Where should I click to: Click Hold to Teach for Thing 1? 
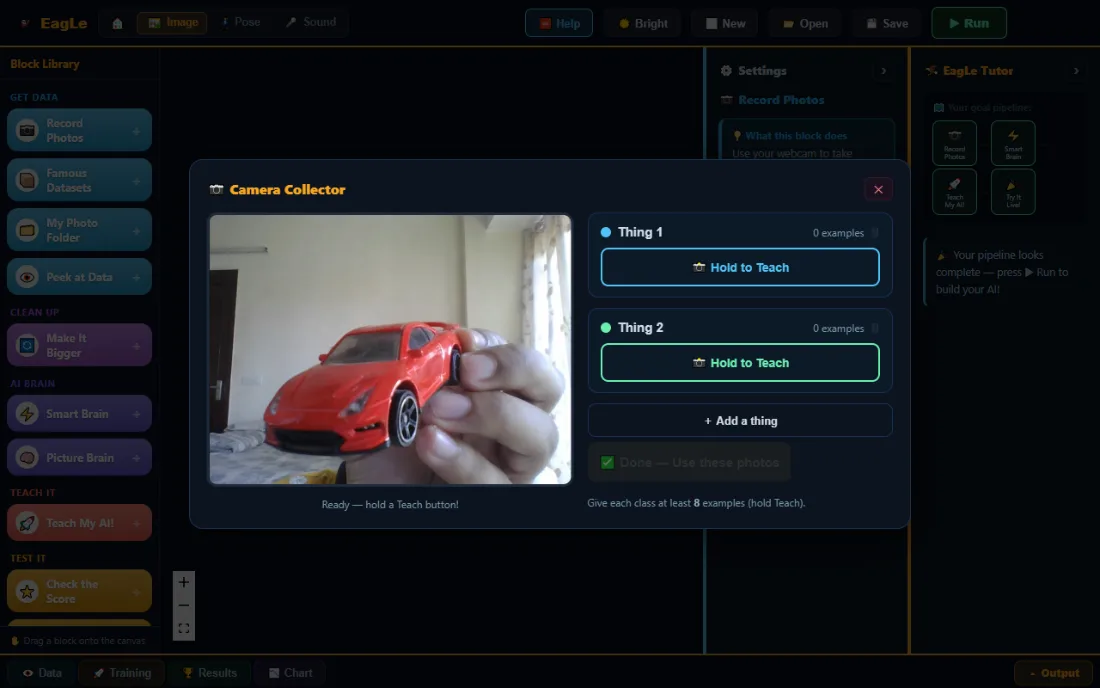740,267
